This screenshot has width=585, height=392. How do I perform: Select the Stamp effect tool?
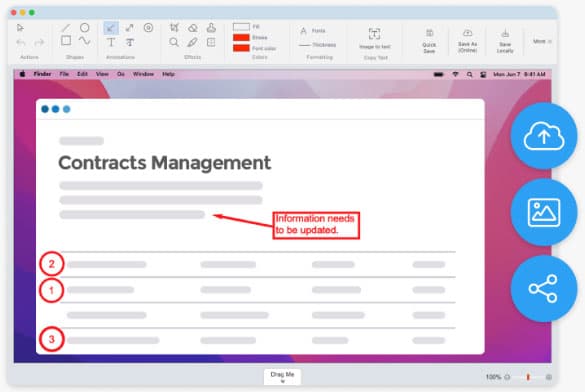pos(211,28)
